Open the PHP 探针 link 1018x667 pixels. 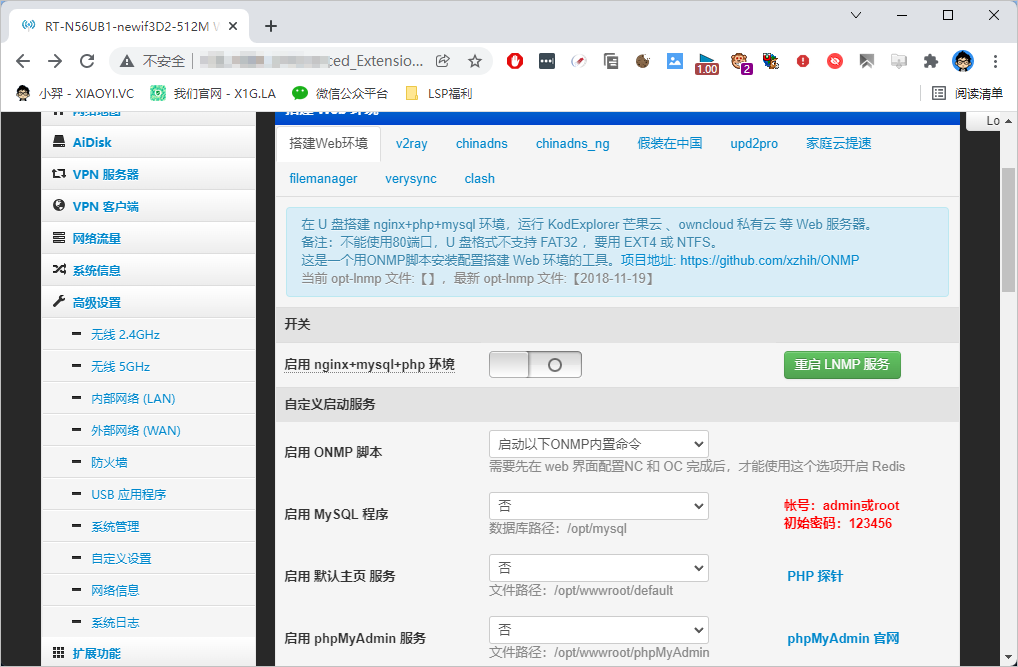(815, 576)
